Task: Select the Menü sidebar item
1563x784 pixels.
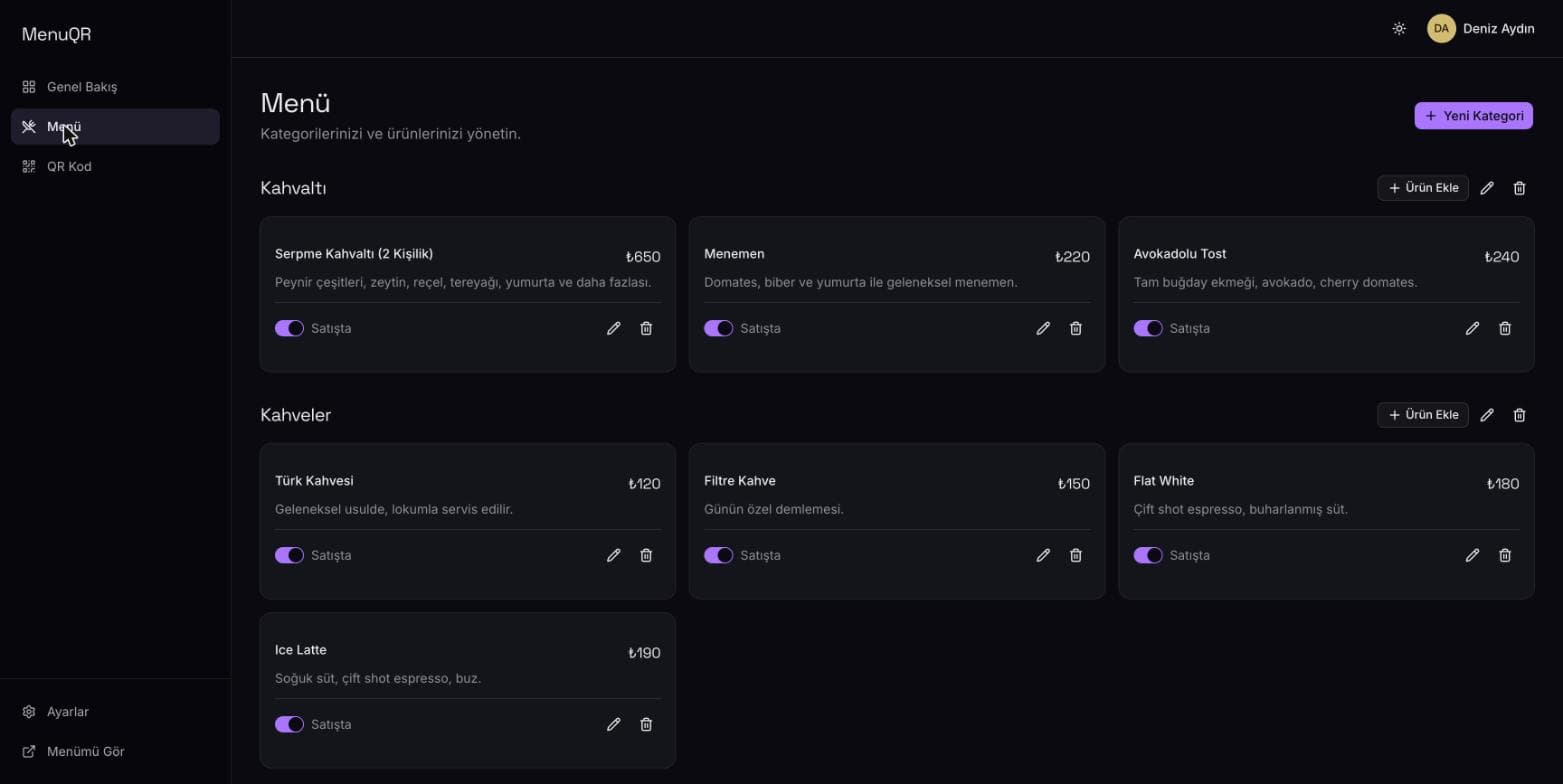Action: tap(115, 127)
